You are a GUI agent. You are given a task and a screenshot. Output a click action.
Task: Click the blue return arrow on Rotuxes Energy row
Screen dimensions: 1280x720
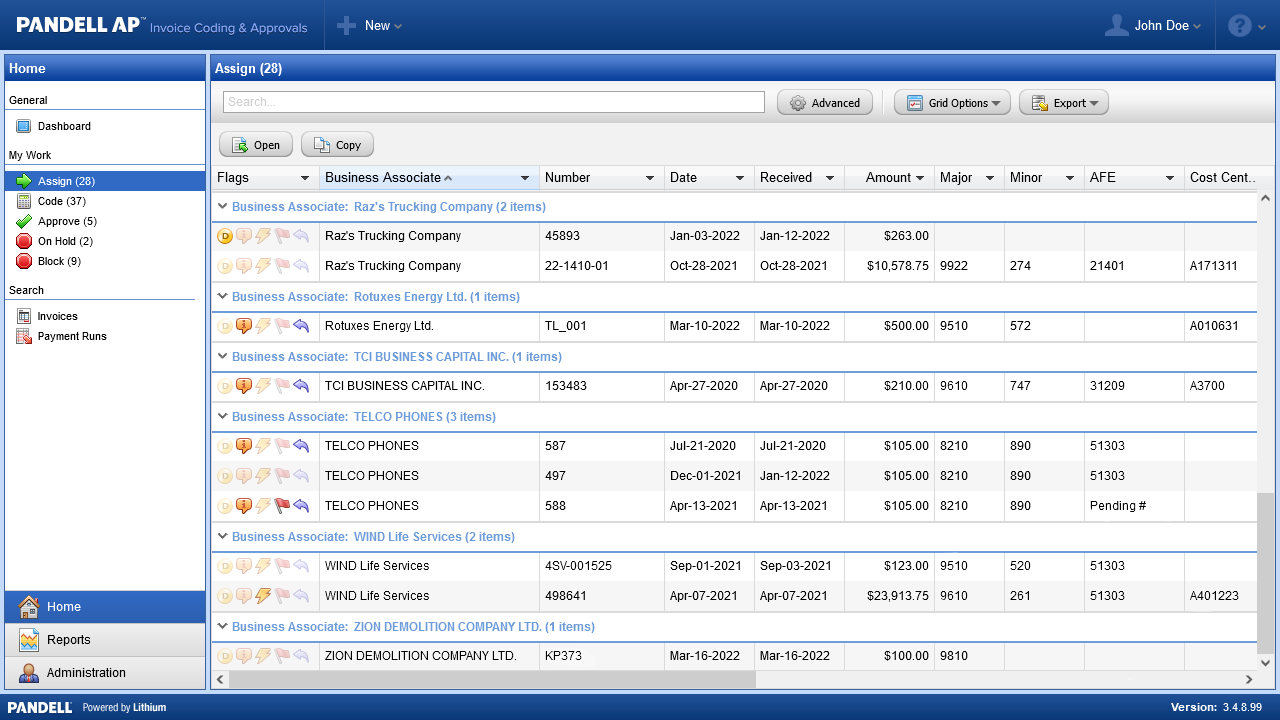[301, 326]
